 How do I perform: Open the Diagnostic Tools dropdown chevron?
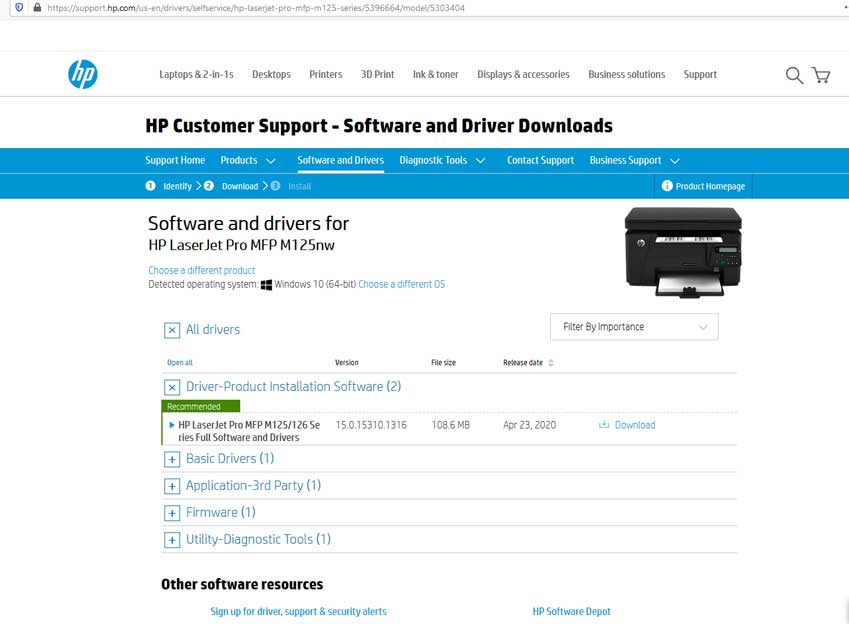[x=480, y=161]
